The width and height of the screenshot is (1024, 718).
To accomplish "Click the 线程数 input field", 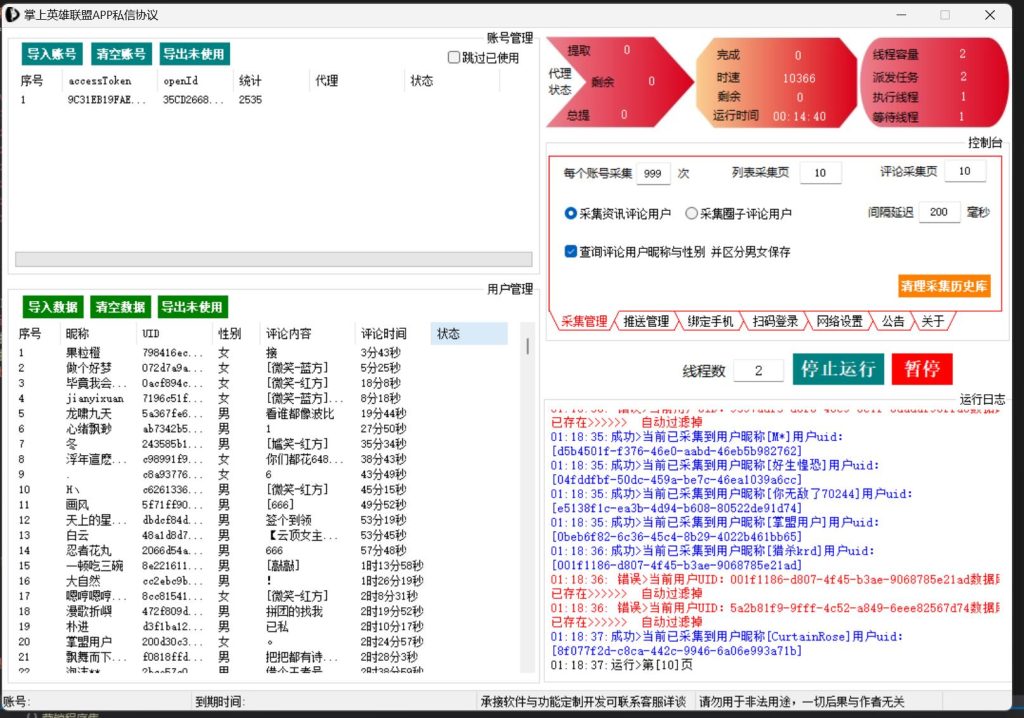I will 758,371.
